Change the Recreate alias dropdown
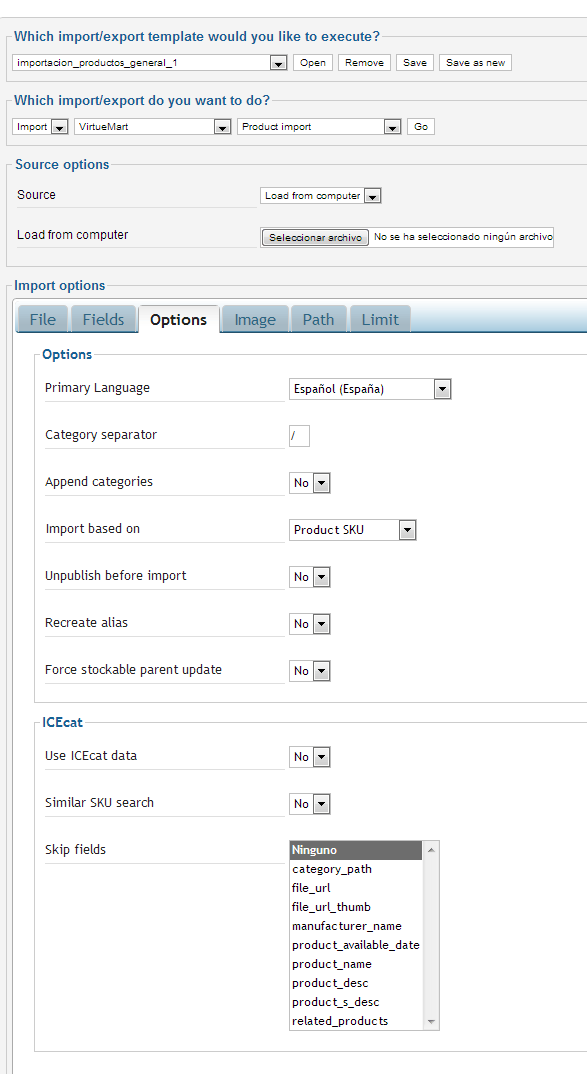 (310, 624)
